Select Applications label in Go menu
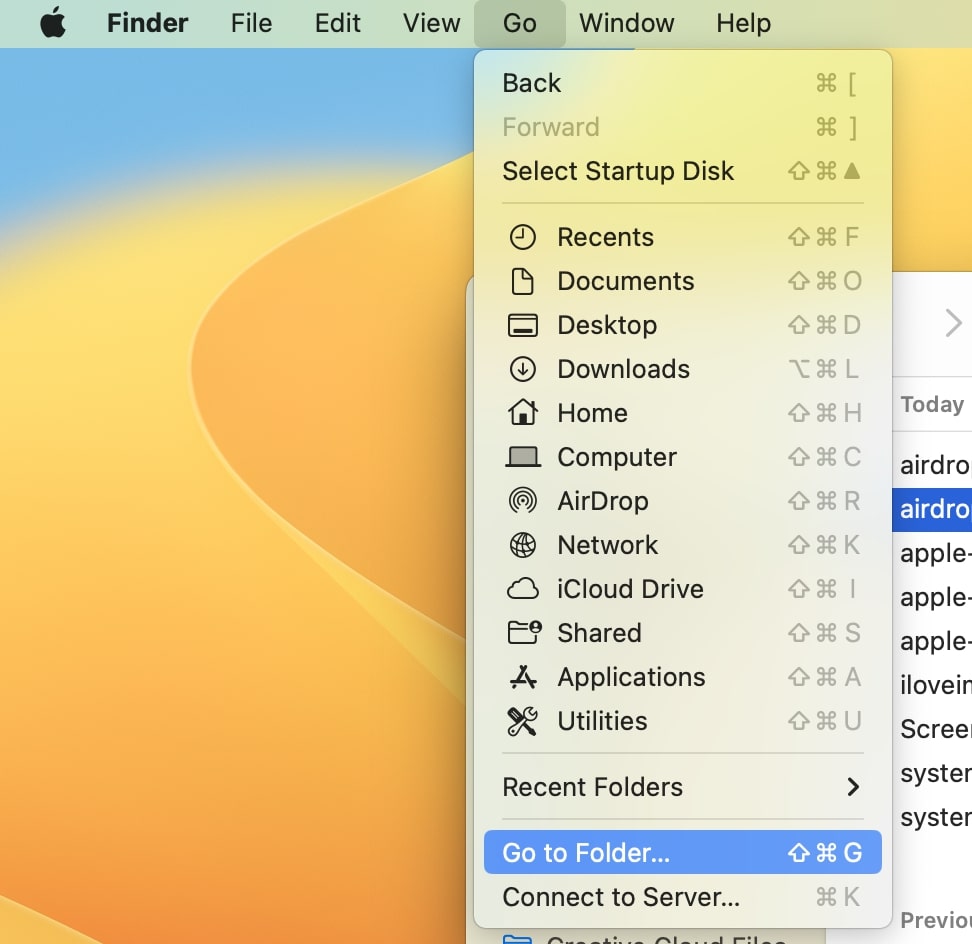The image size is (972, 944). click(x=631, y=677)
